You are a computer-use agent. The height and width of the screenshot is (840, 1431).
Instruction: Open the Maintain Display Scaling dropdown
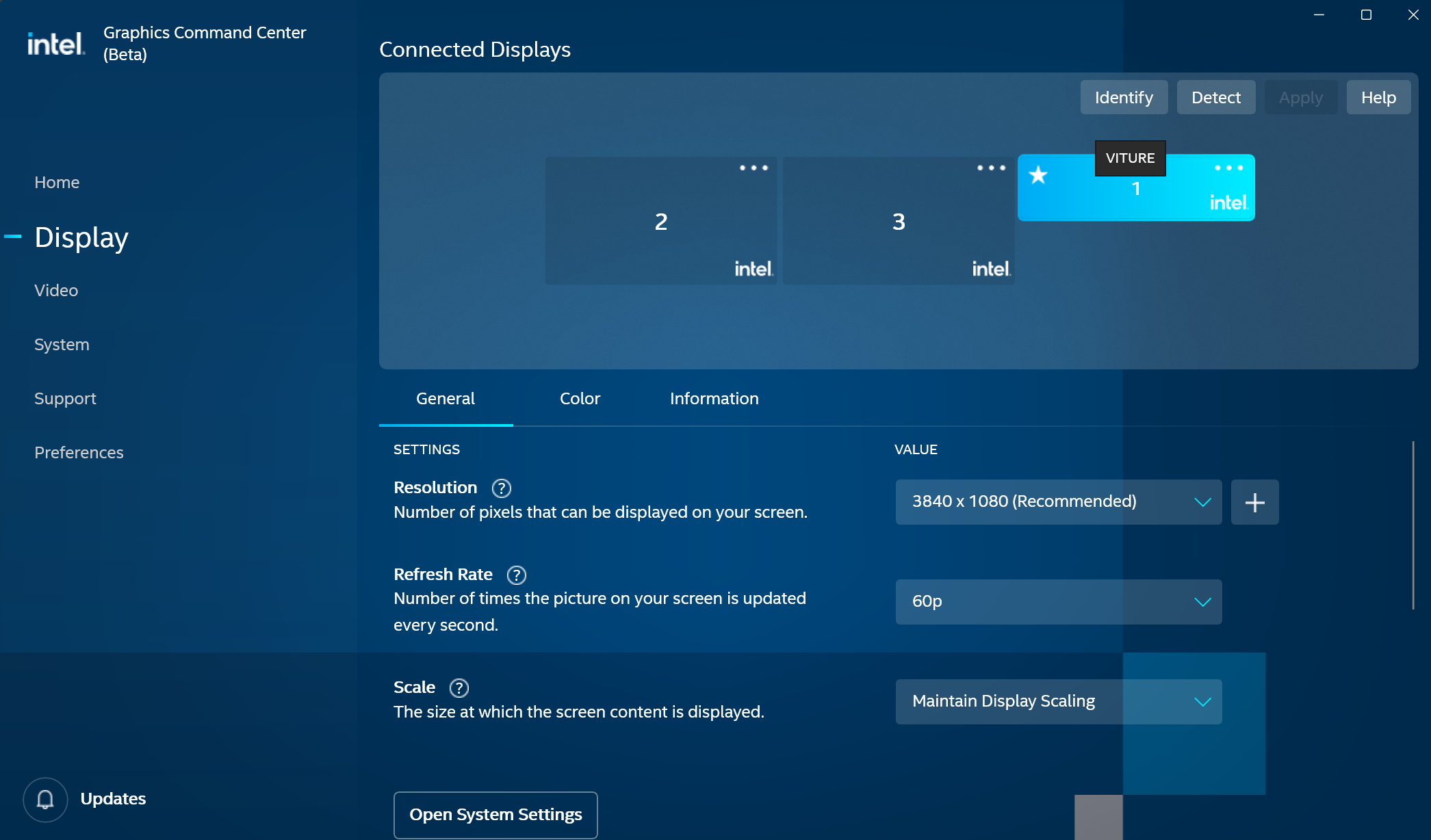1058,702
